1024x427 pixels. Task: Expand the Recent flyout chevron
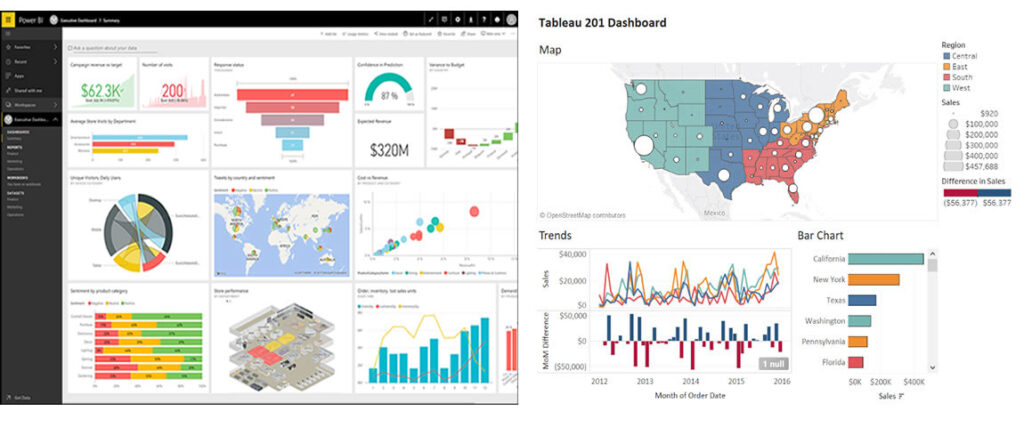[55, 61]
